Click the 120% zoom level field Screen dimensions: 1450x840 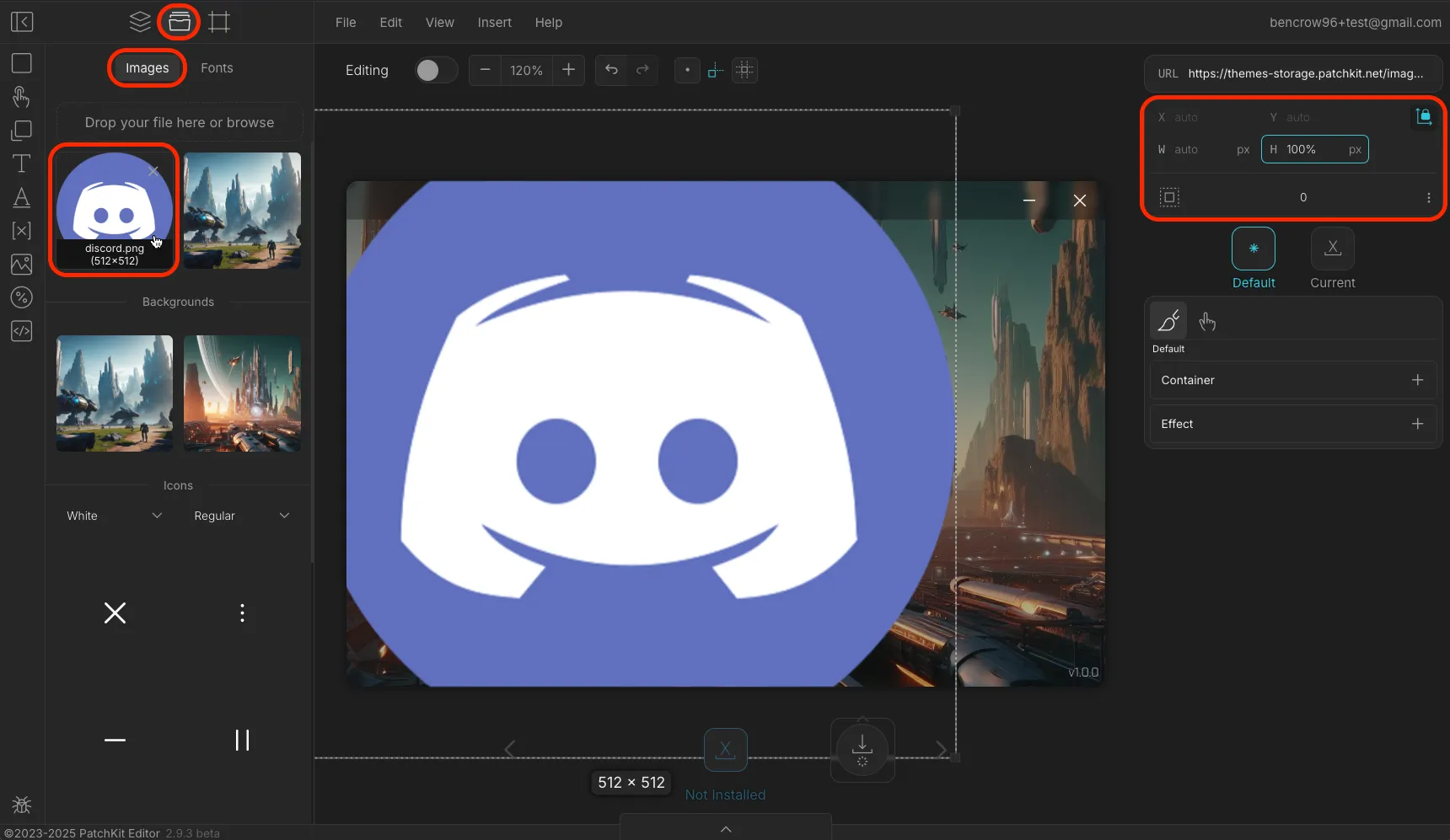click(x=526, y=70)
